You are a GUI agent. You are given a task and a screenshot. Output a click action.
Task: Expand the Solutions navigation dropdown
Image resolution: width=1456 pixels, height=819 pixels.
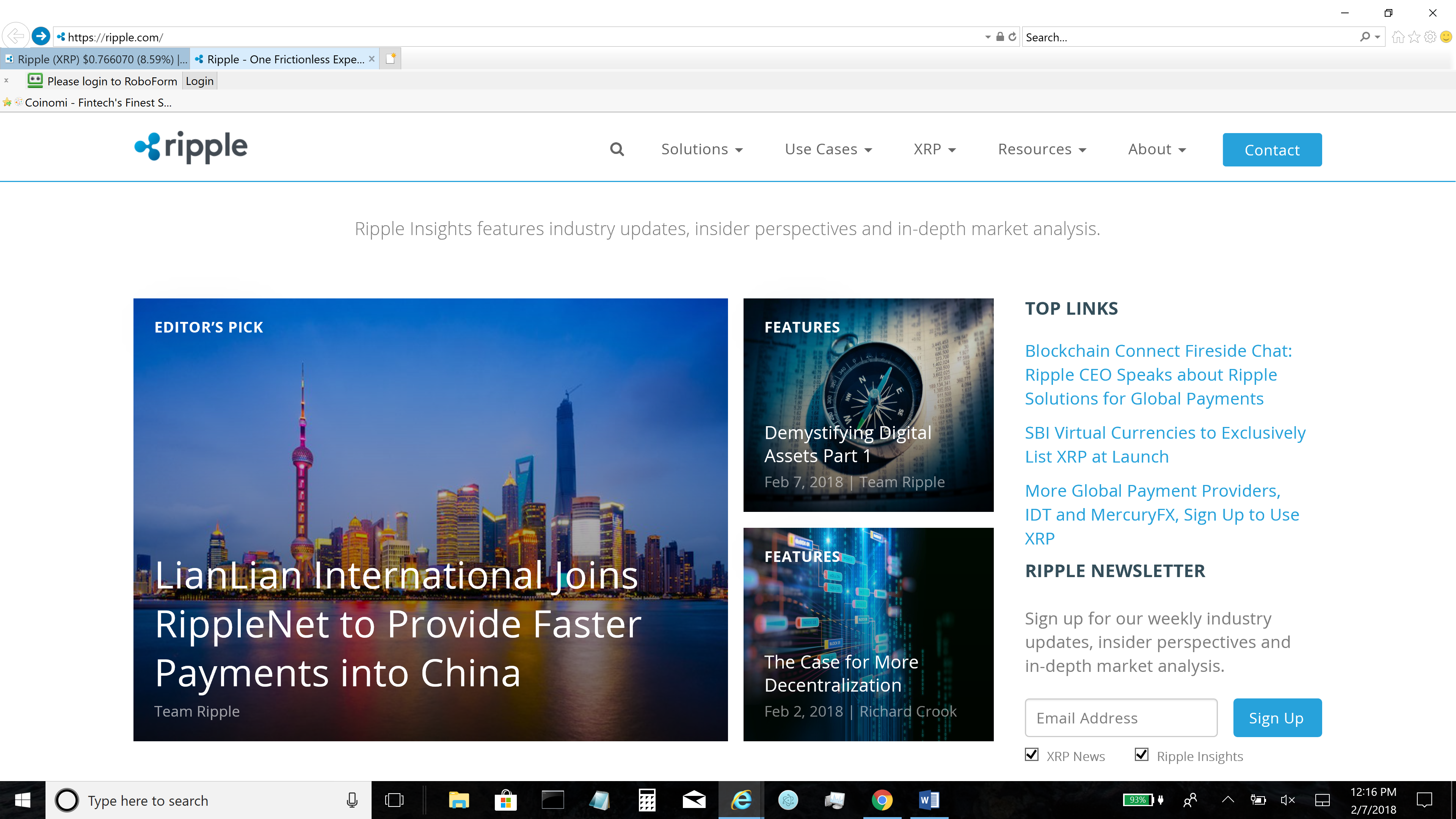(x=702, y=149)
